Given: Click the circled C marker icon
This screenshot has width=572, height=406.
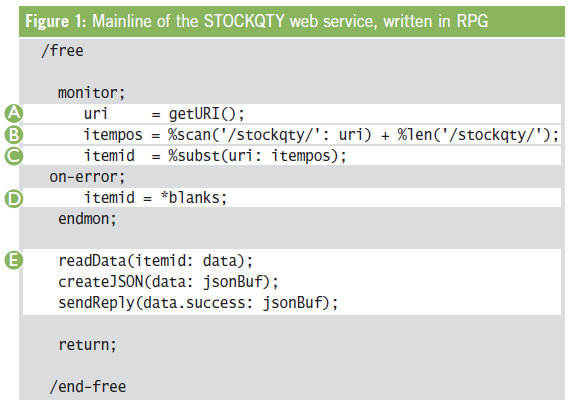Looking at the screenshot, I should tap(14, 156).
